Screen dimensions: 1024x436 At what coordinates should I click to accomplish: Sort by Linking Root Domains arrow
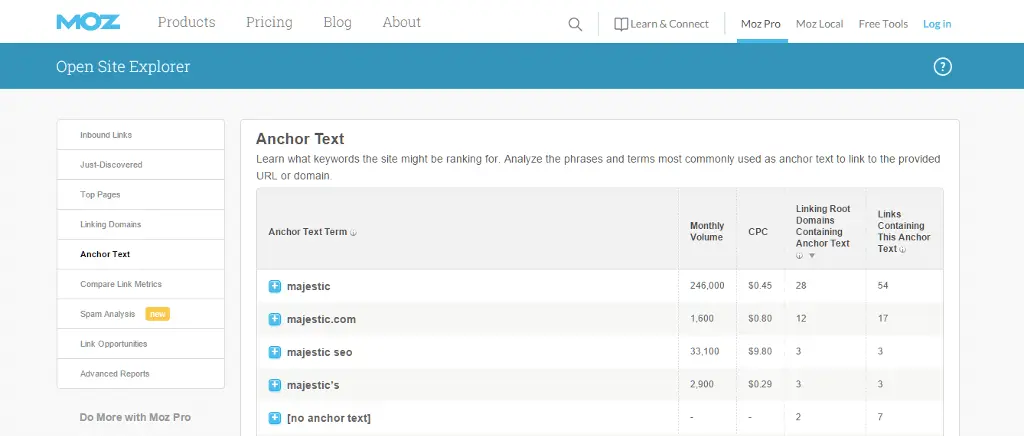(x=812, y=256)
